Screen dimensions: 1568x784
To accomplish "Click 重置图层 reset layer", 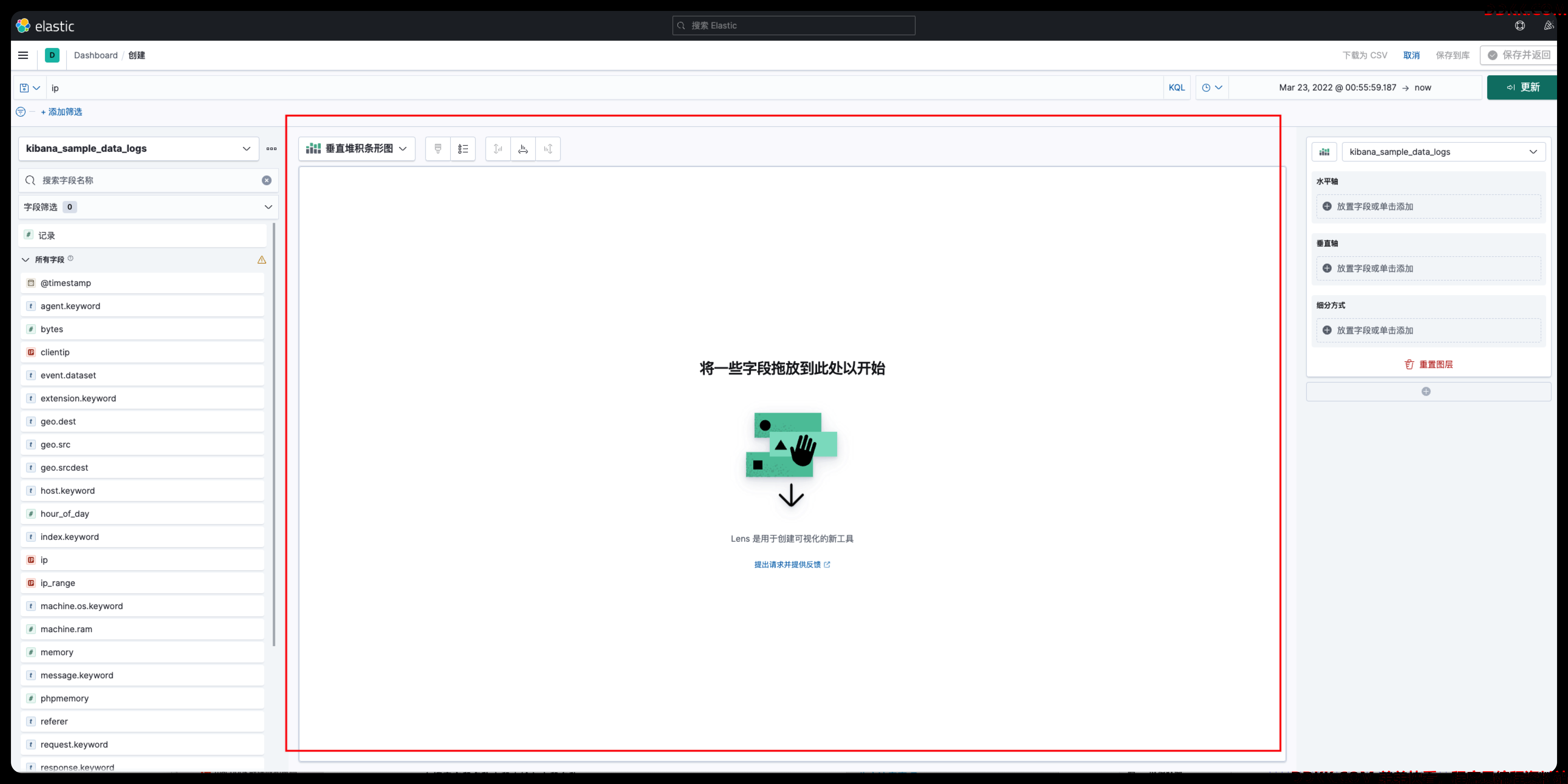I will point(1429,365).
